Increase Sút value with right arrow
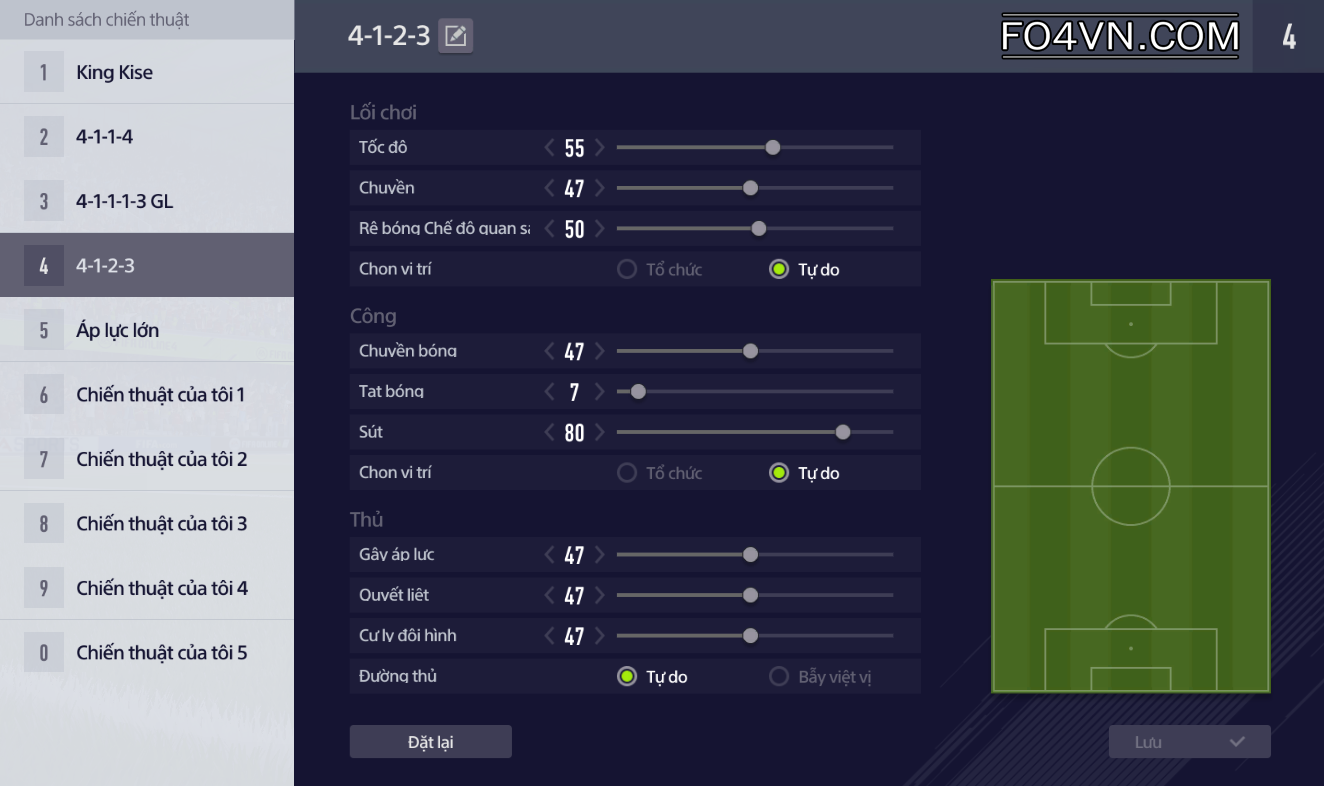Image resolution: width=1324 pixels, height=786 pixels. point(600,433)
